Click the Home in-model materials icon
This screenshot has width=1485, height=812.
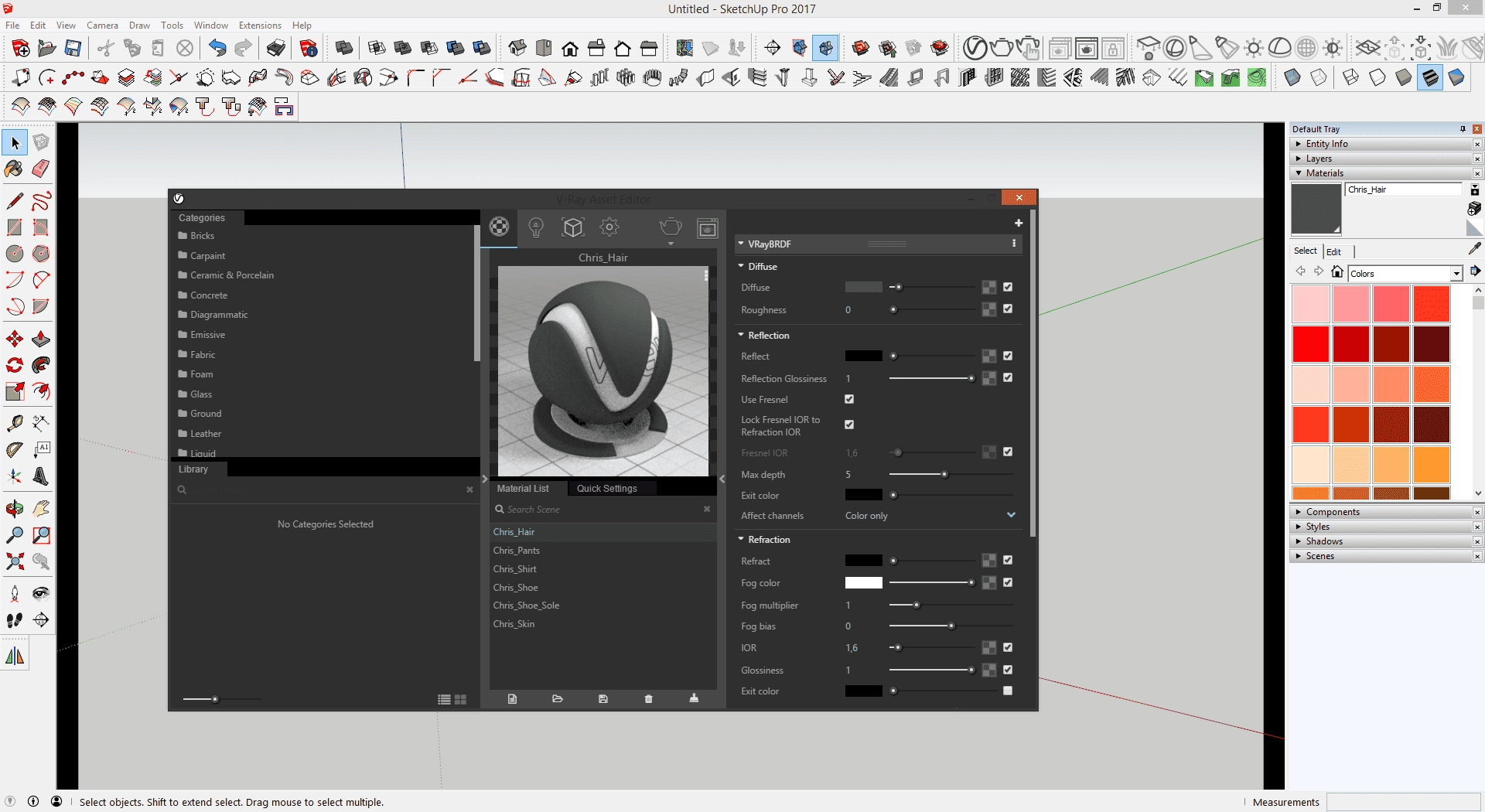(x=1337, y=271)
